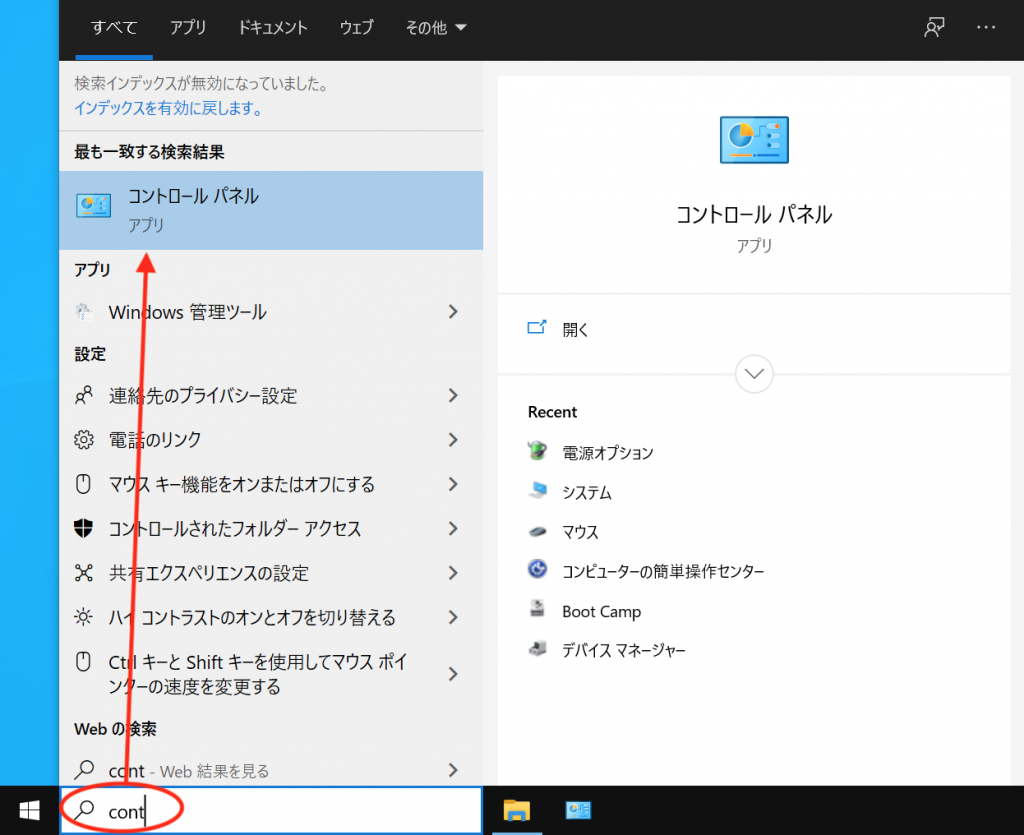The height and width of the screenshot is (835, 1024).
Task: Open the コントロール パネル best match result
Action: pos(271,210)
